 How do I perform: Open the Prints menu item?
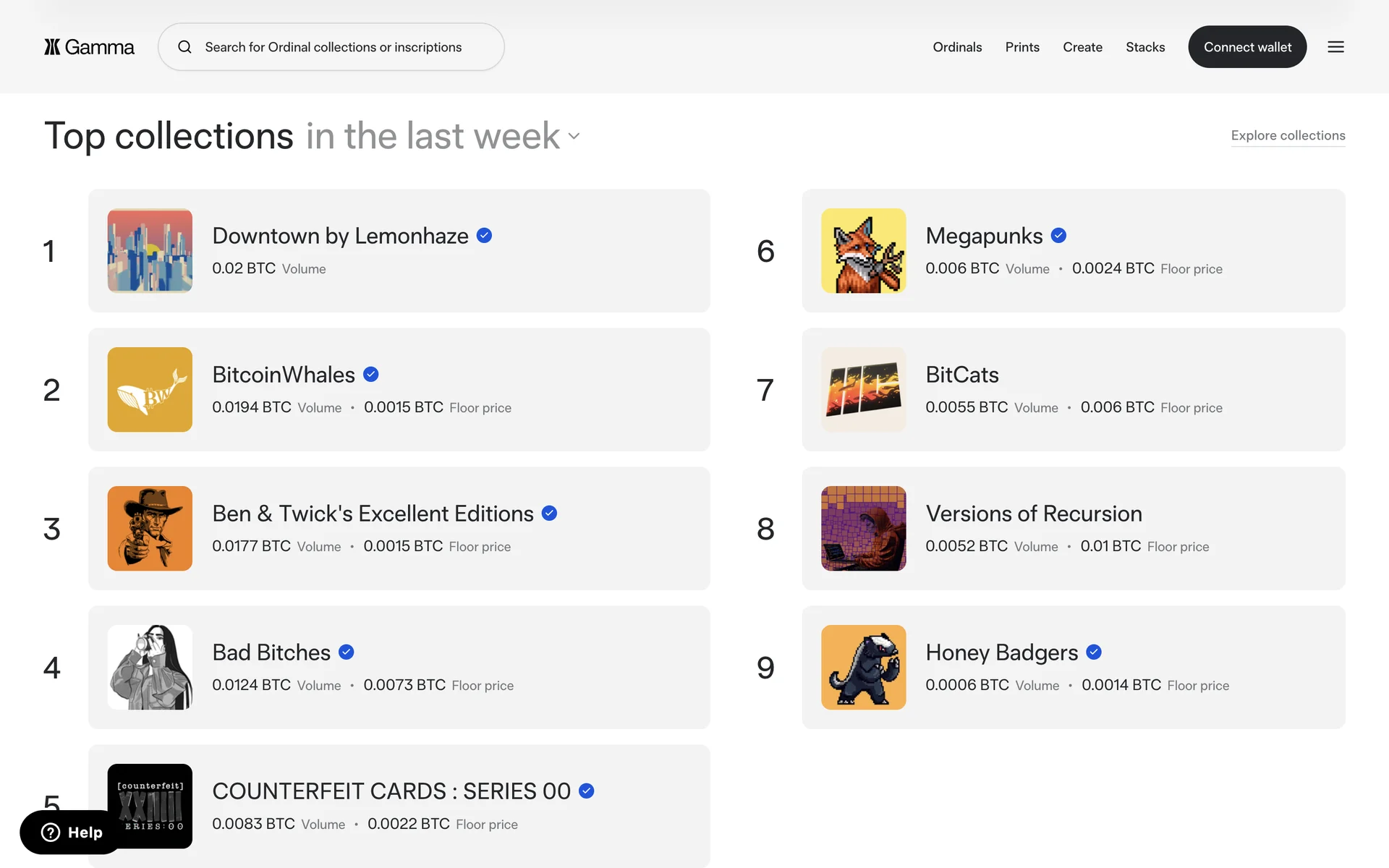pos(1022,47)
